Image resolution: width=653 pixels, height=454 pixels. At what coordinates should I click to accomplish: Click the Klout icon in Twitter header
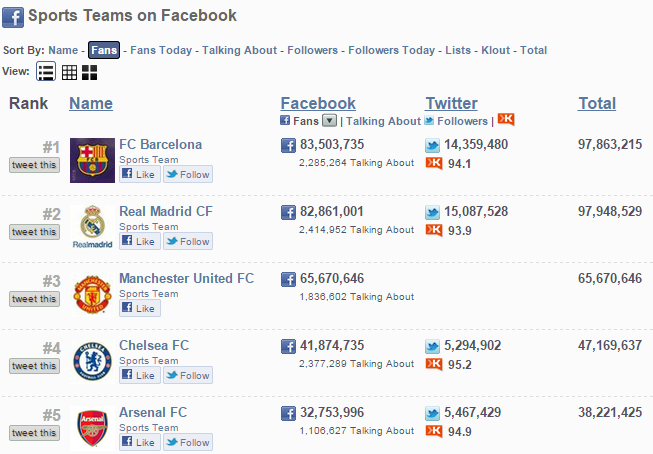(x=506, y=121)
